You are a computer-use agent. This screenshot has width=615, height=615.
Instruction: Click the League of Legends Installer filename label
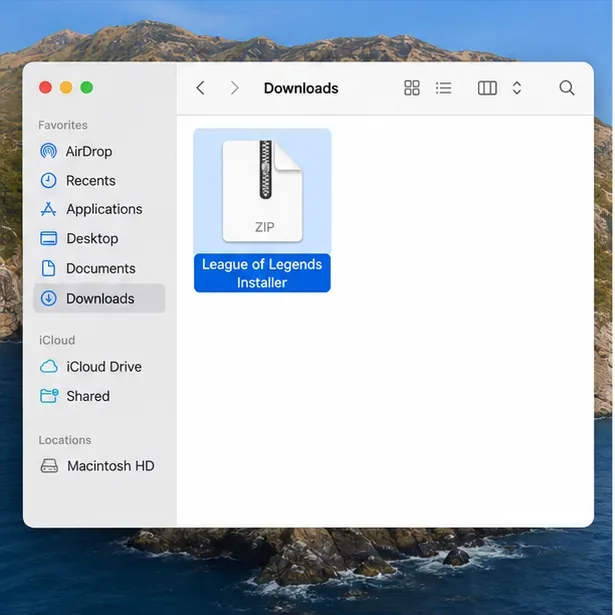[262, 273]
